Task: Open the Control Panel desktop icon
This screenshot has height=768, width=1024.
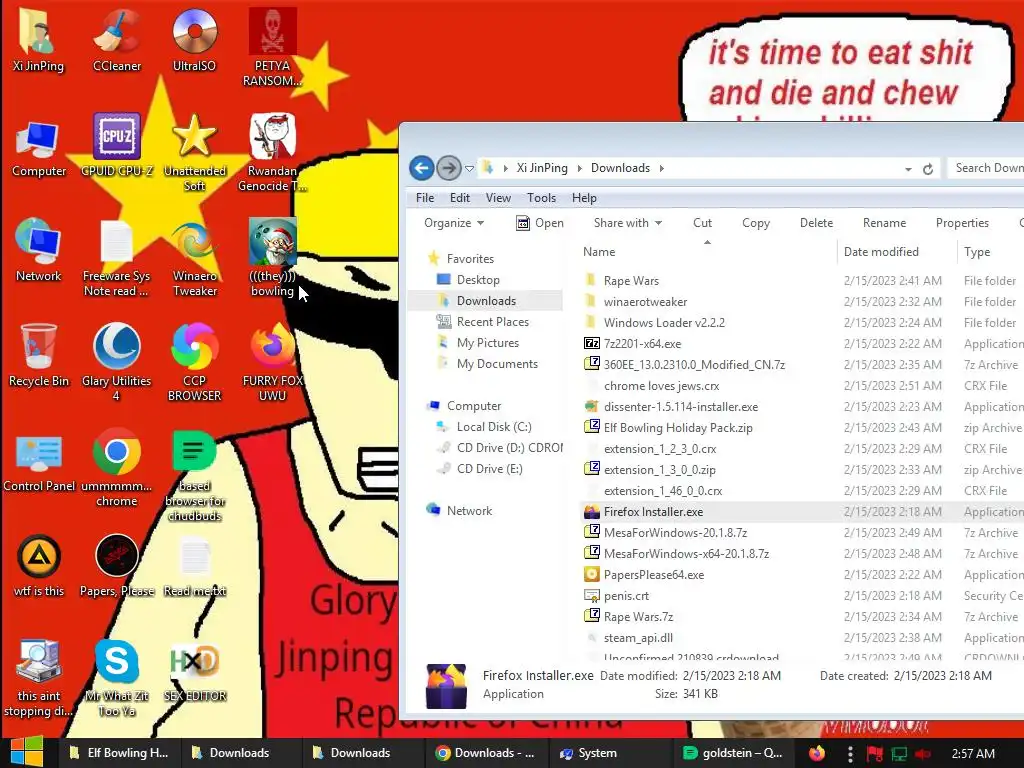Action: tap(39, 462)
